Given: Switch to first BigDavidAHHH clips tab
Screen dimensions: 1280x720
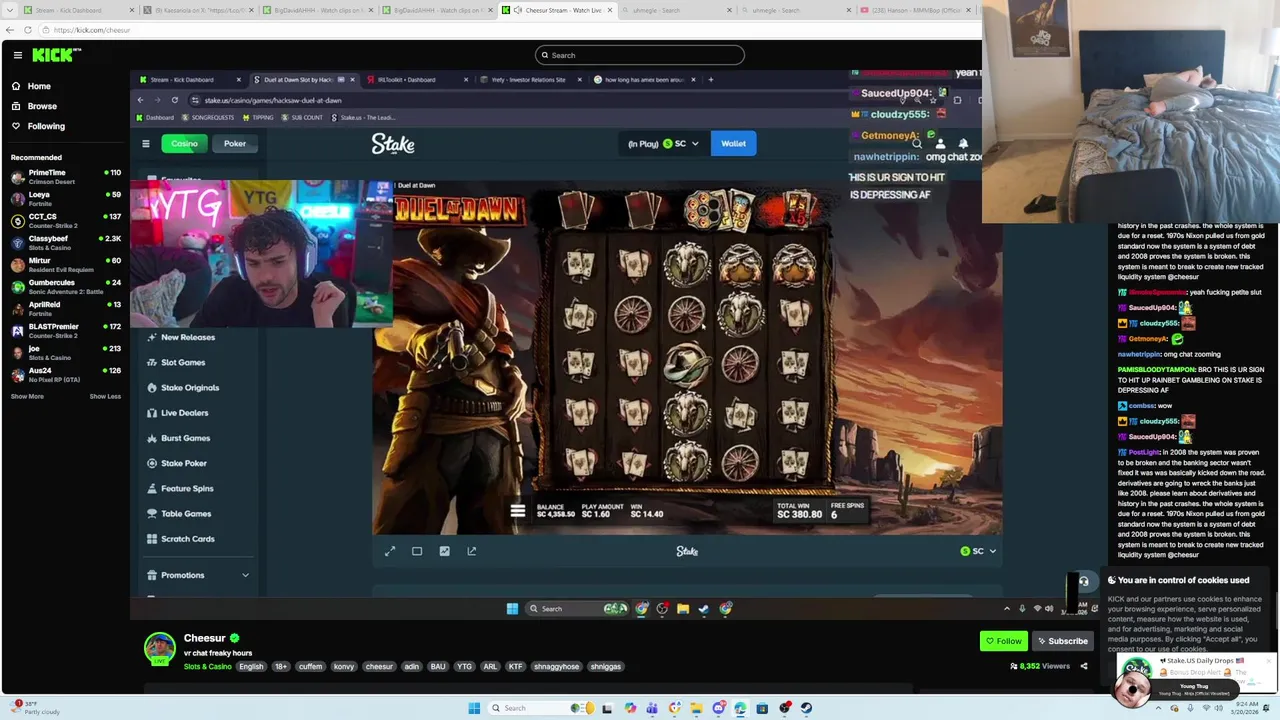Looking at the screenshot, I should [x=315, y=10].
